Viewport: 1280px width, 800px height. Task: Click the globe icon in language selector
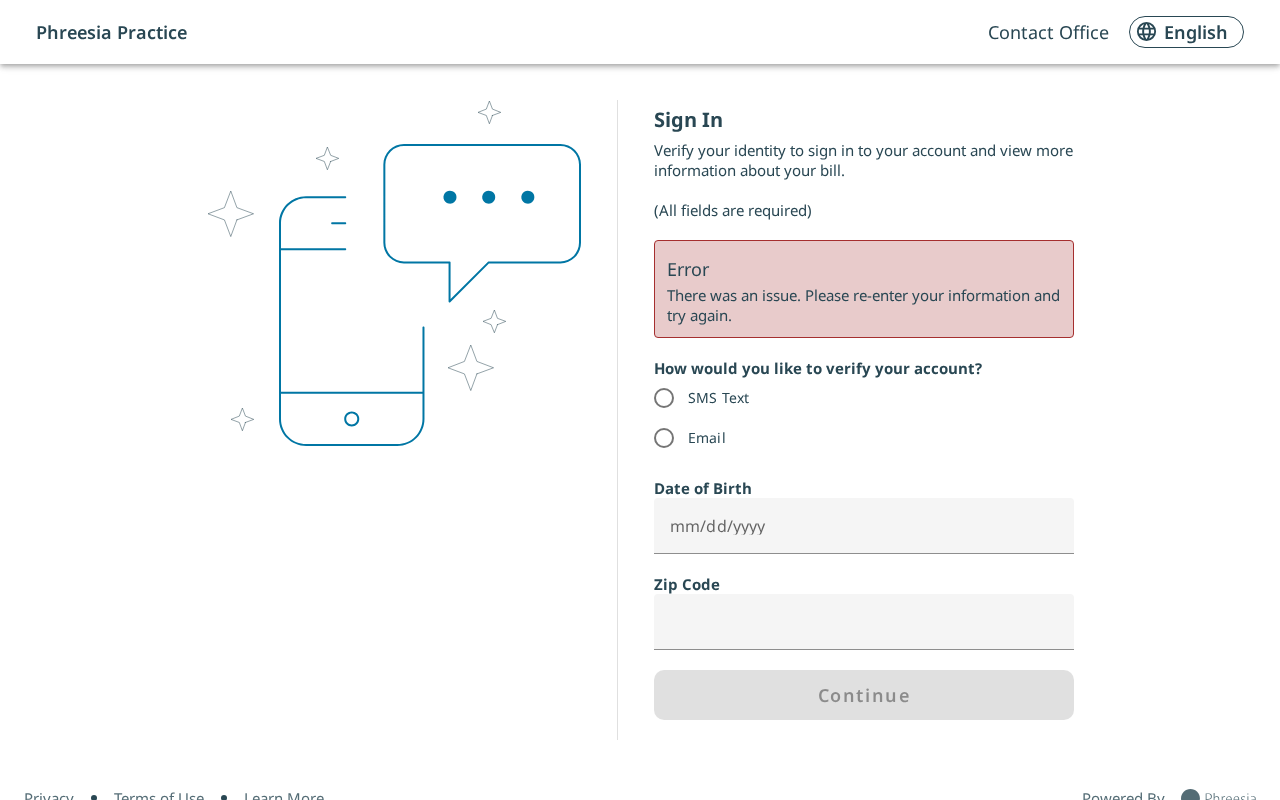click(x=1147, y=32)
